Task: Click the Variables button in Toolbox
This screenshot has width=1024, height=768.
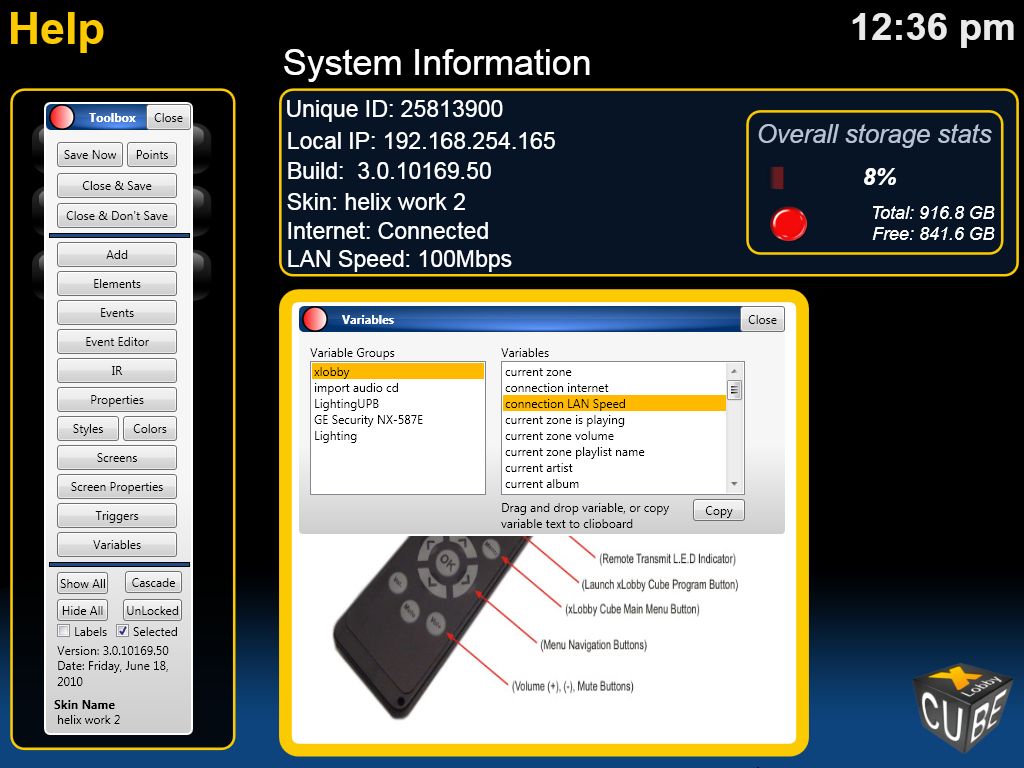Action: [x=117, y=545]
